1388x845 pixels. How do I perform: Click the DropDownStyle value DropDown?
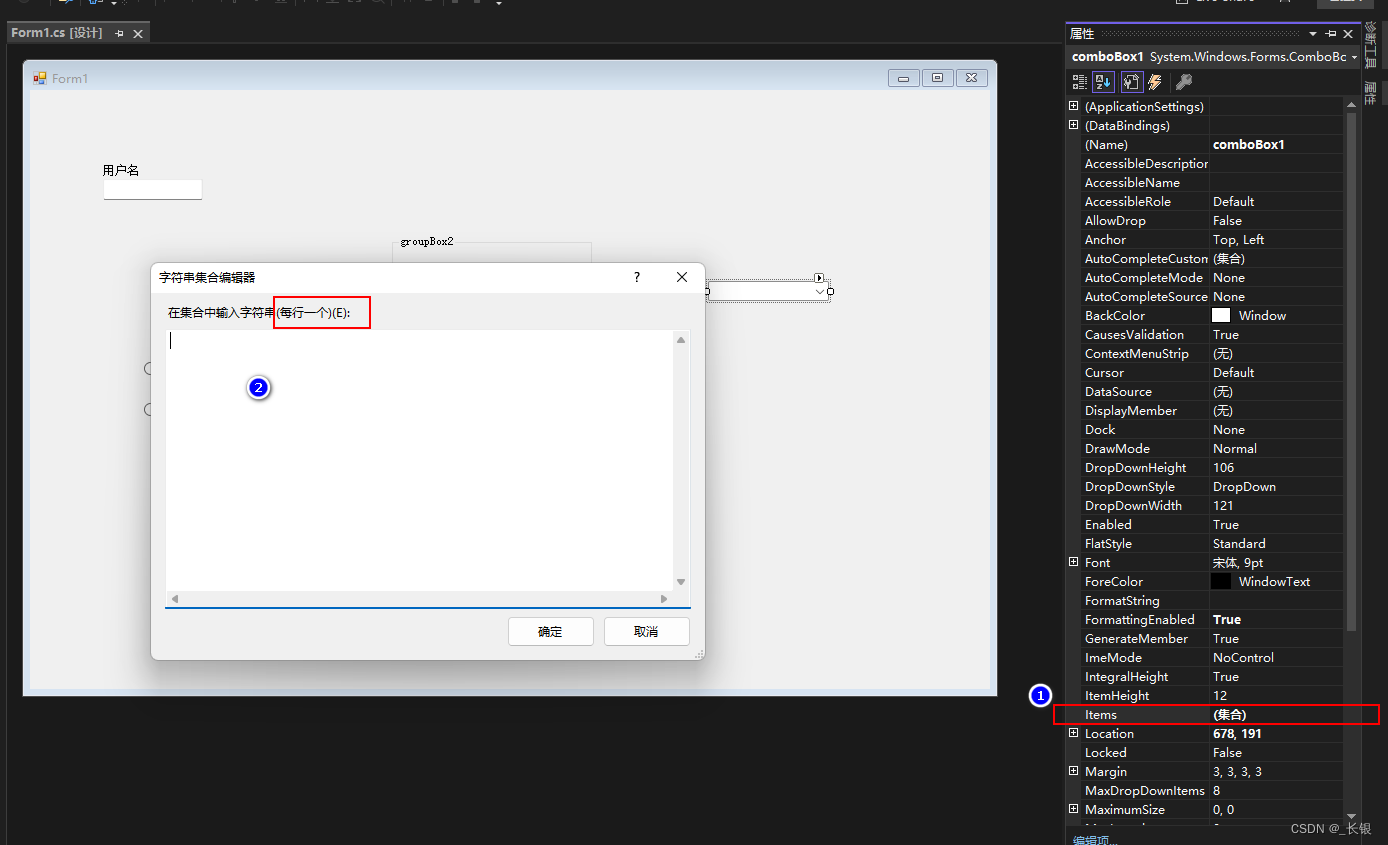coord(1245,486)
